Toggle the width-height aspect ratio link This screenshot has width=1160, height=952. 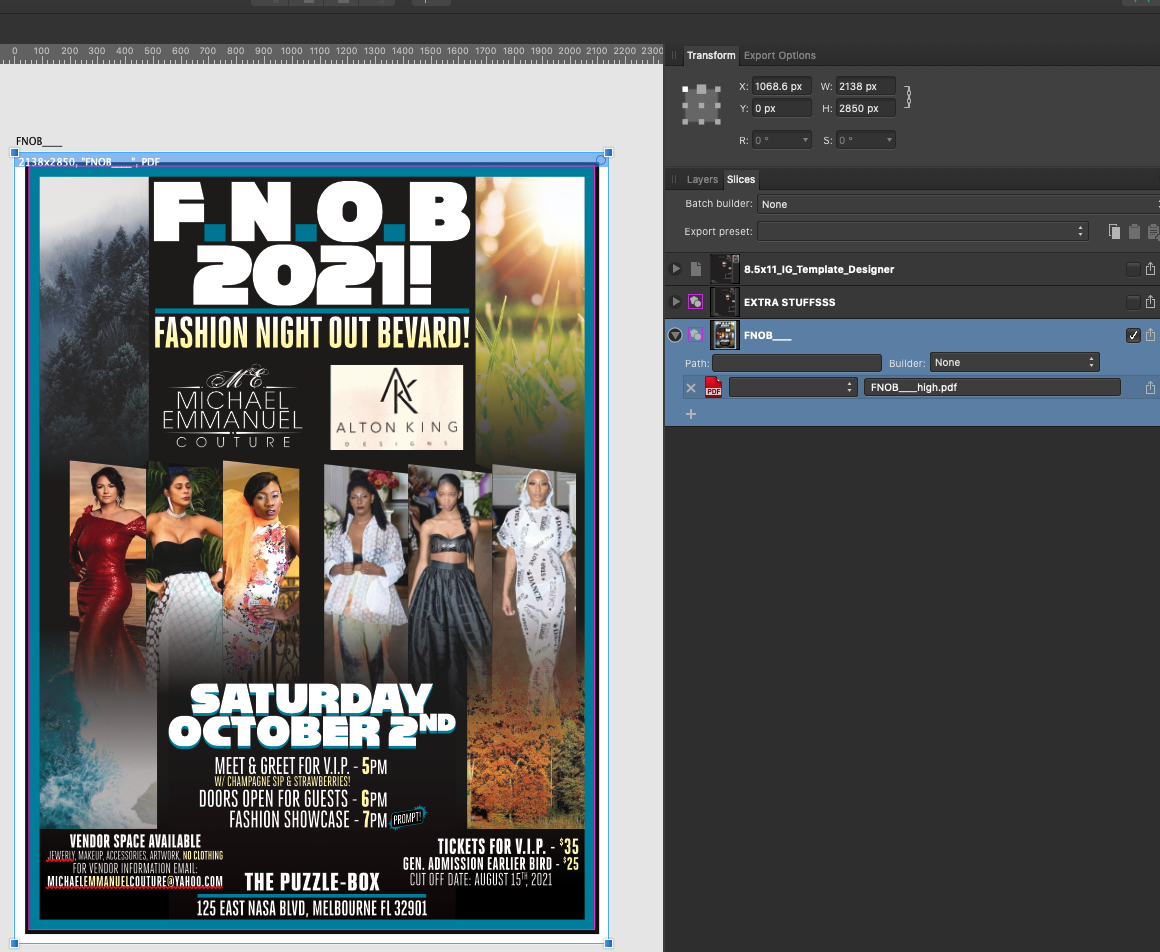(908, 97)
